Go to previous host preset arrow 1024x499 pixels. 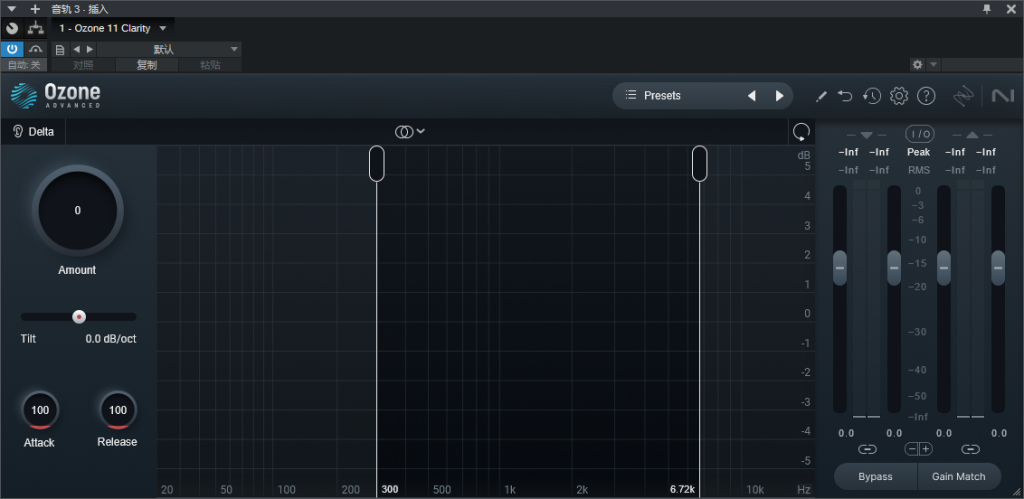tap(76, 49)
